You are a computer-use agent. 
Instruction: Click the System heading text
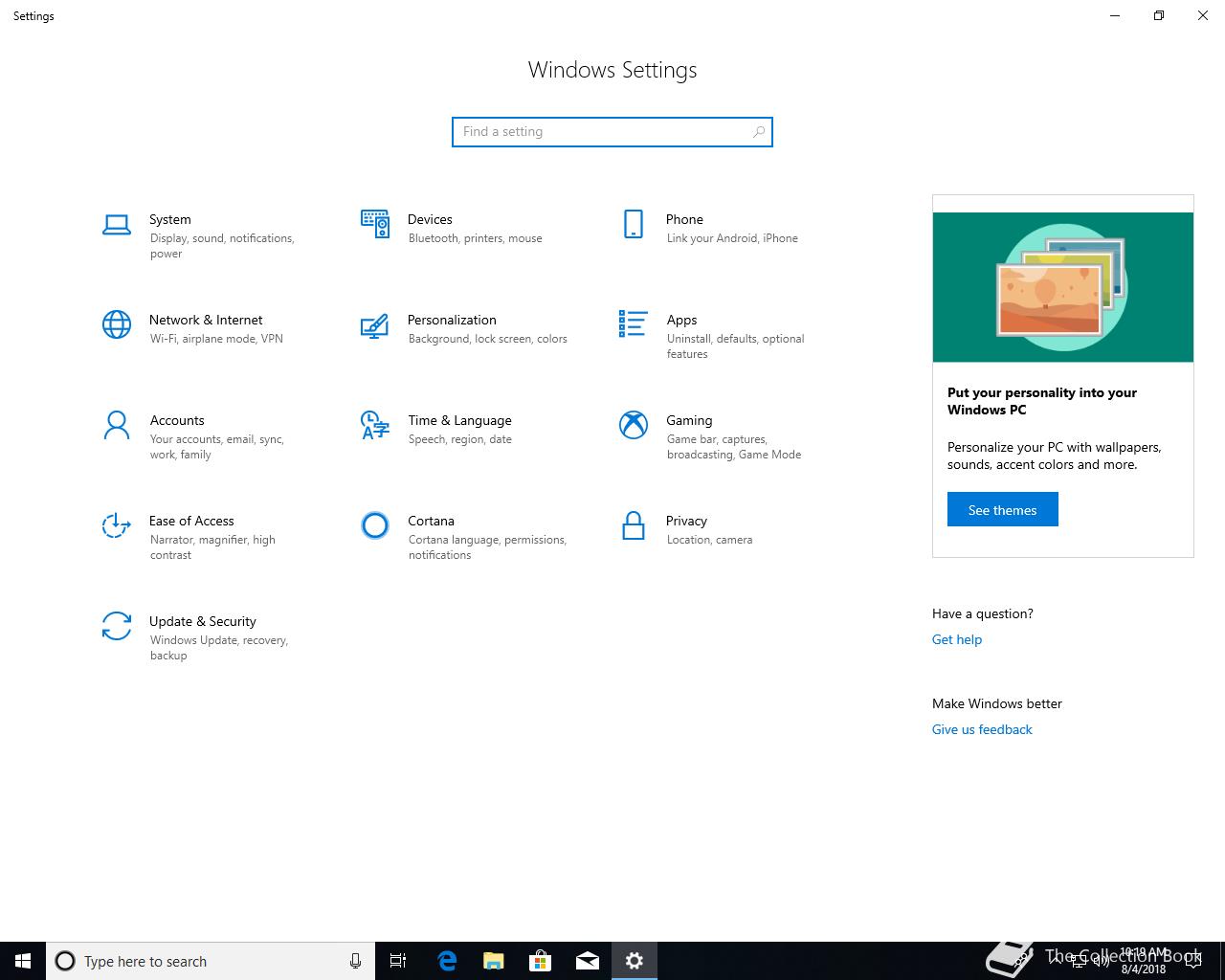170,219
